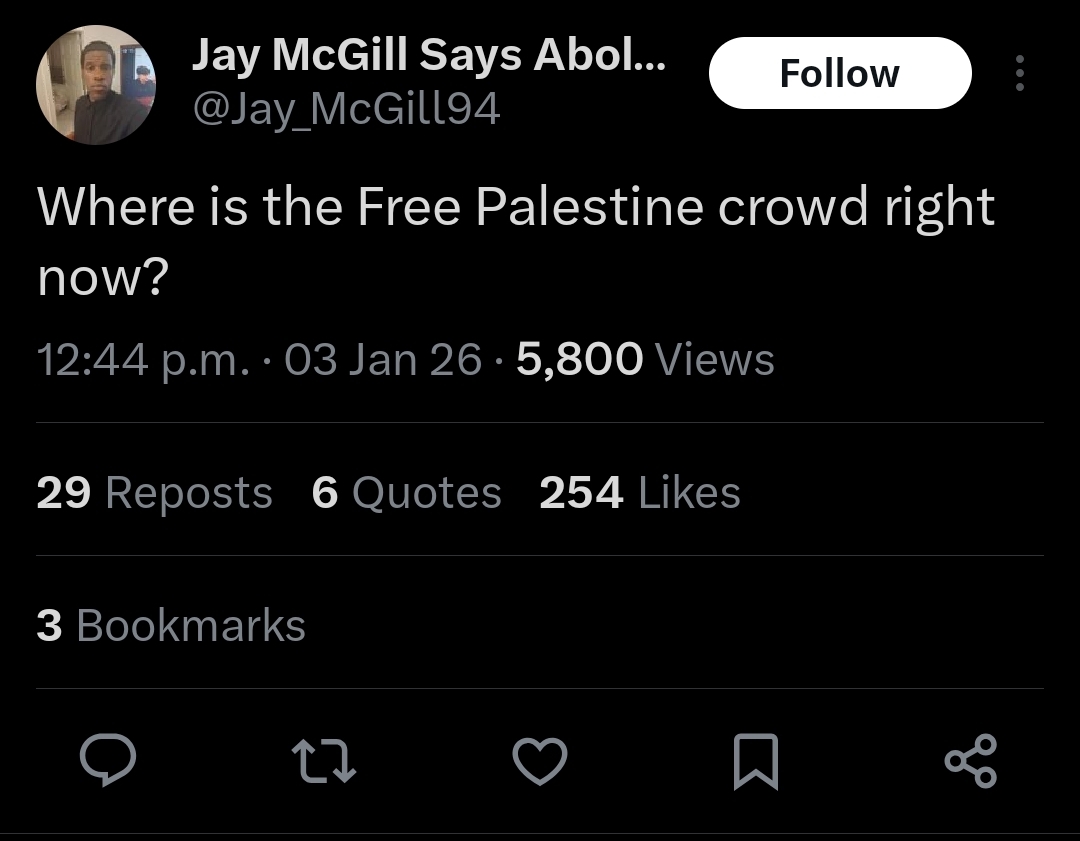Repost the tweet using the arrows icon
The width and height of the screenshot is (1080, 841).
tap(324, 760)
